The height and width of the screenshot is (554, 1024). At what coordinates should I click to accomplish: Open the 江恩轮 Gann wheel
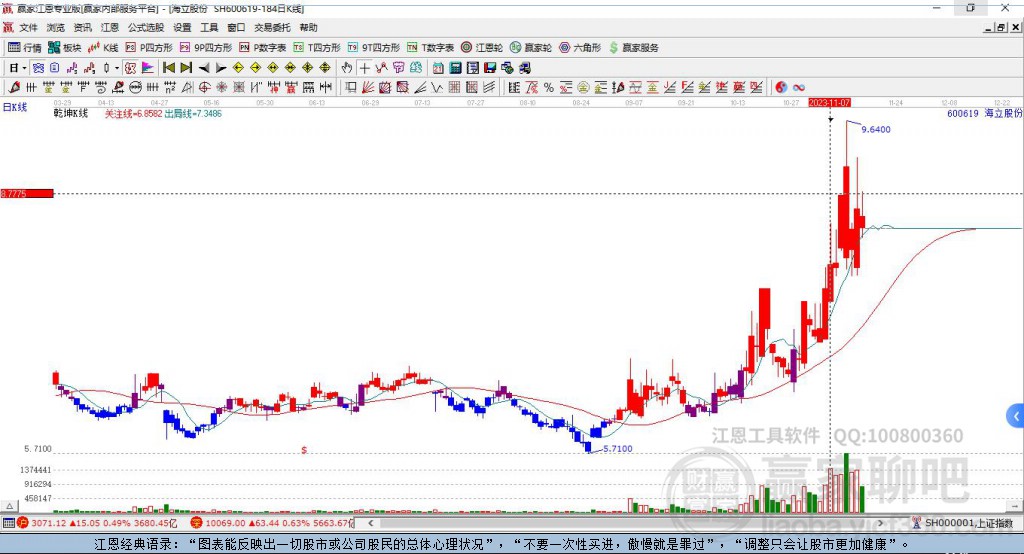coord(482,48)
